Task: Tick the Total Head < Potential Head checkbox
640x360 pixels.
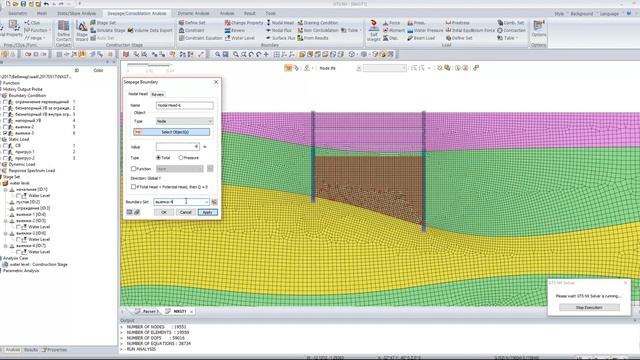Action: [x=133, y=187]
